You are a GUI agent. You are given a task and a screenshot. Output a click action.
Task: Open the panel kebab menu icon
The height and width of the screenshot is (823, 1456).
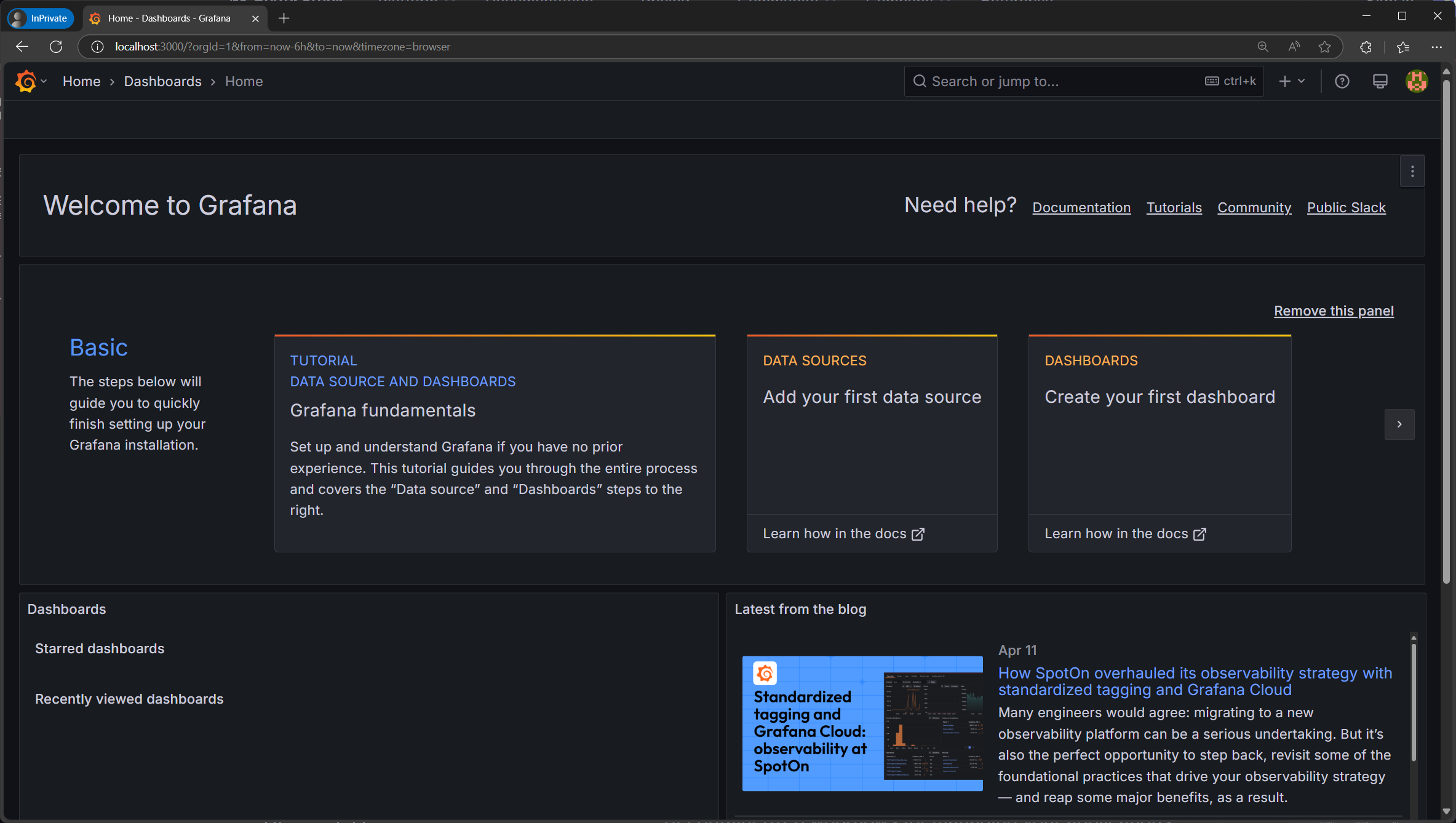[x=1412, y=171]
